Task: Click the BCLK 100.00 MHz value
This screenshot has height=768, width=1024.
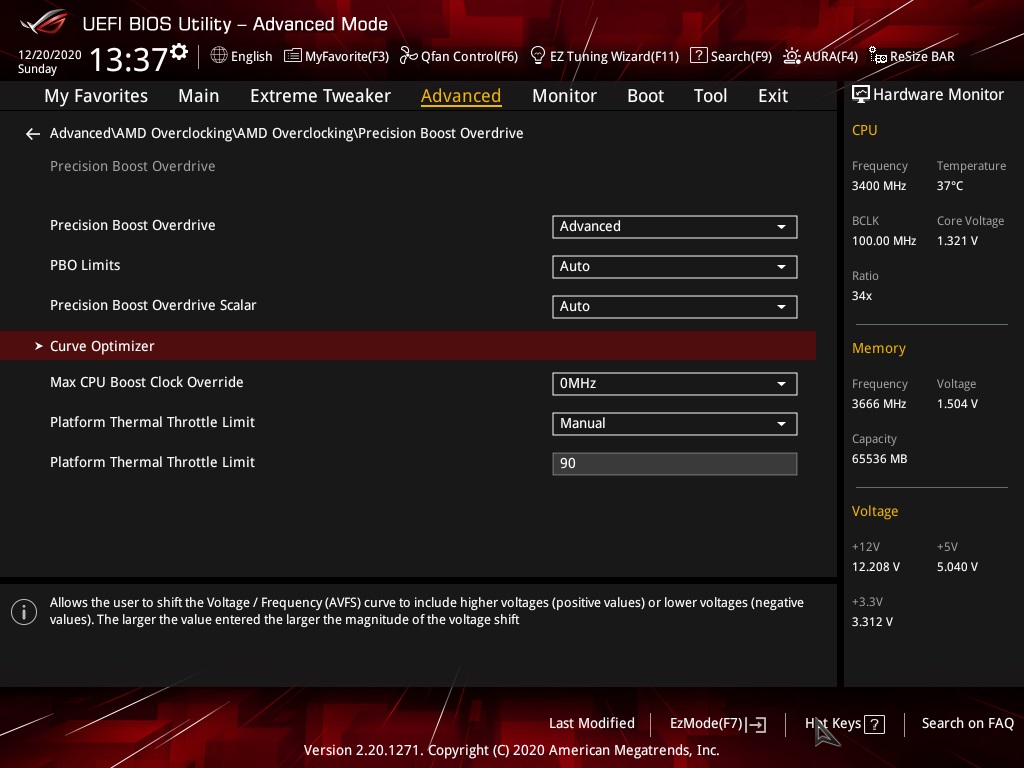Action: (x=884, y=241)
